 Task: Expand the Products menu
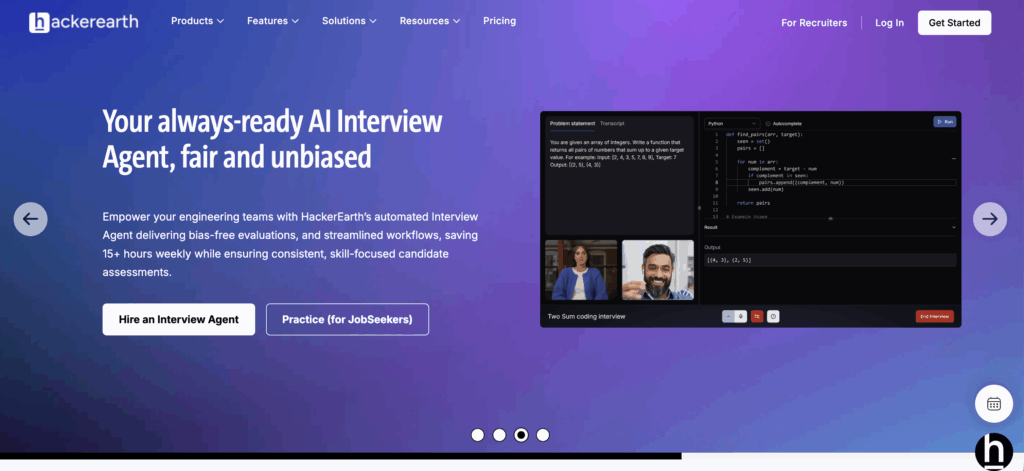197,21
